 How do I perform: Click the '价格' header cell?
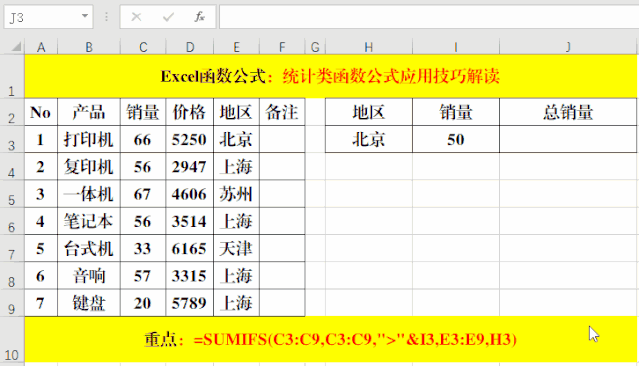click(189, 112)
